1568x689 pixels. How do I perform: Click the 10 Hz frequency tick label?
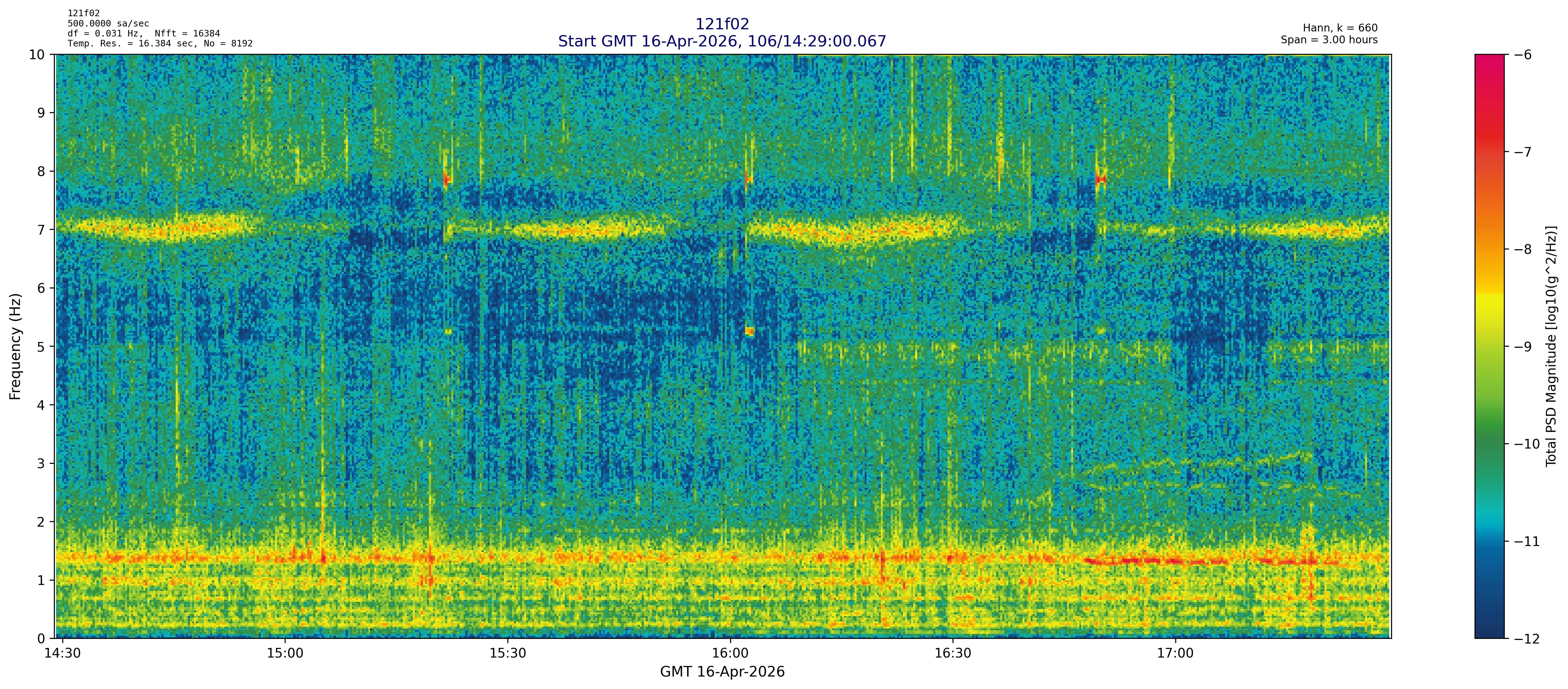tap(37, 55)
